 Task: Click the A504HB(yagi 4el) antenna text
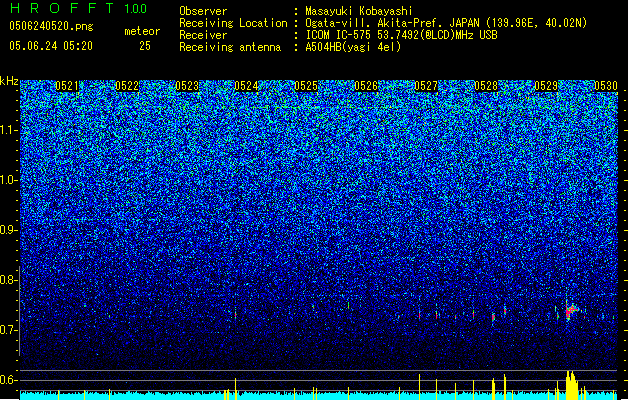click(x=353, y=47)
